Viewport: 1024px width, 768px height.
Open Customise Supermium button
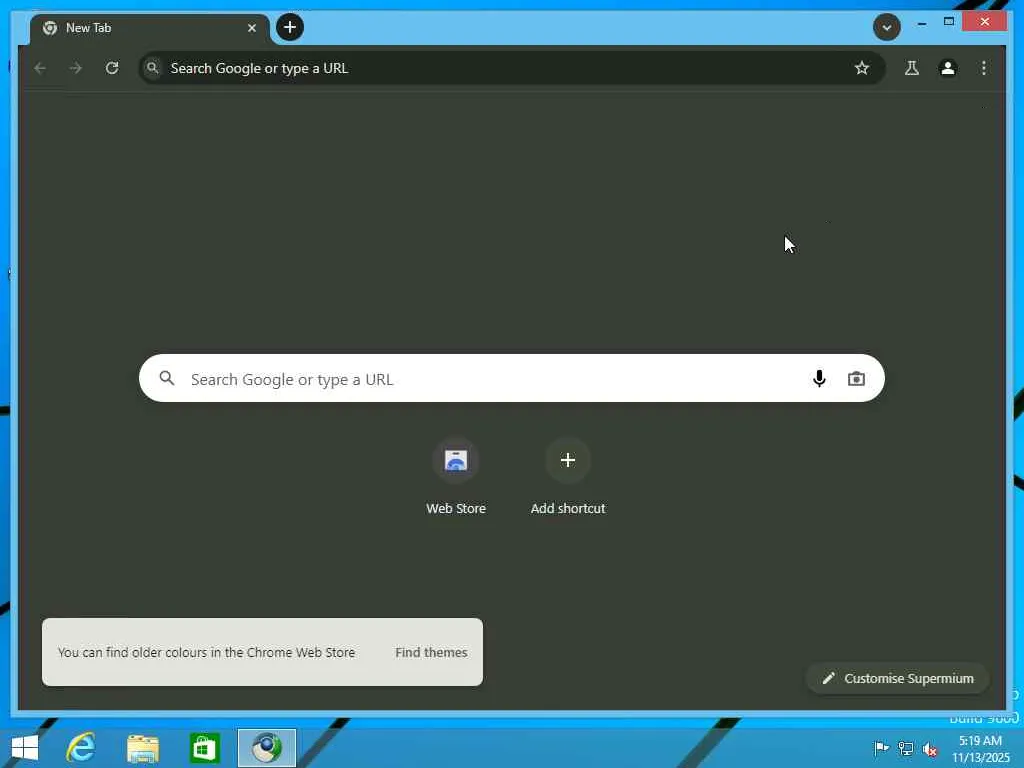pos(898,679)
